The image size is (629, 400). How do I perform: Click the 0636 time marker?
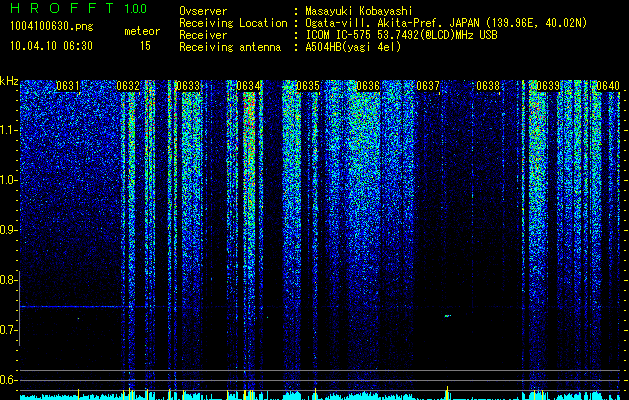(368, 86)
